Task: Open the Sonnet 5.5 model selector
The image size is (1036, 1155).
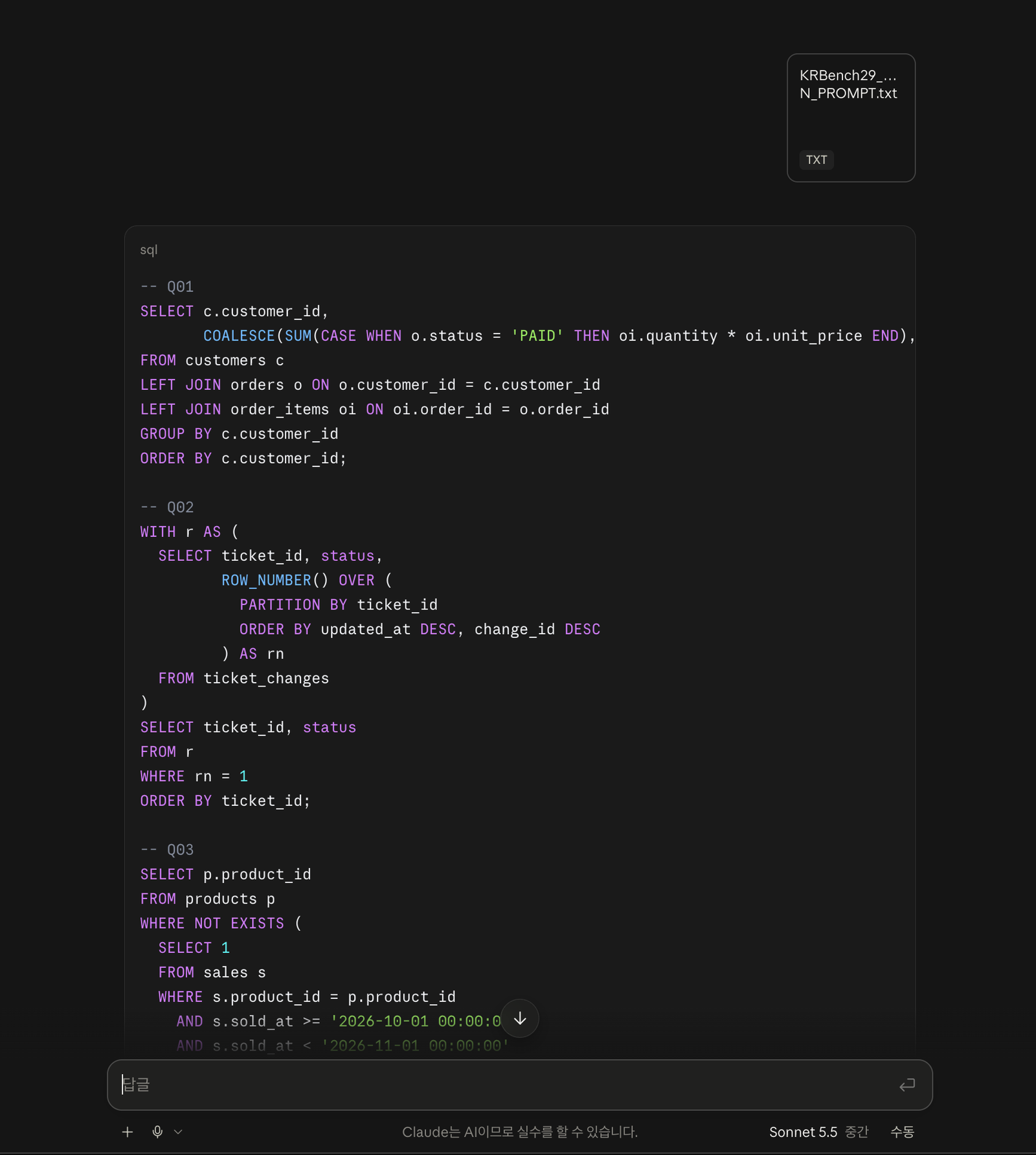Action: click(x=803, y=1132)
